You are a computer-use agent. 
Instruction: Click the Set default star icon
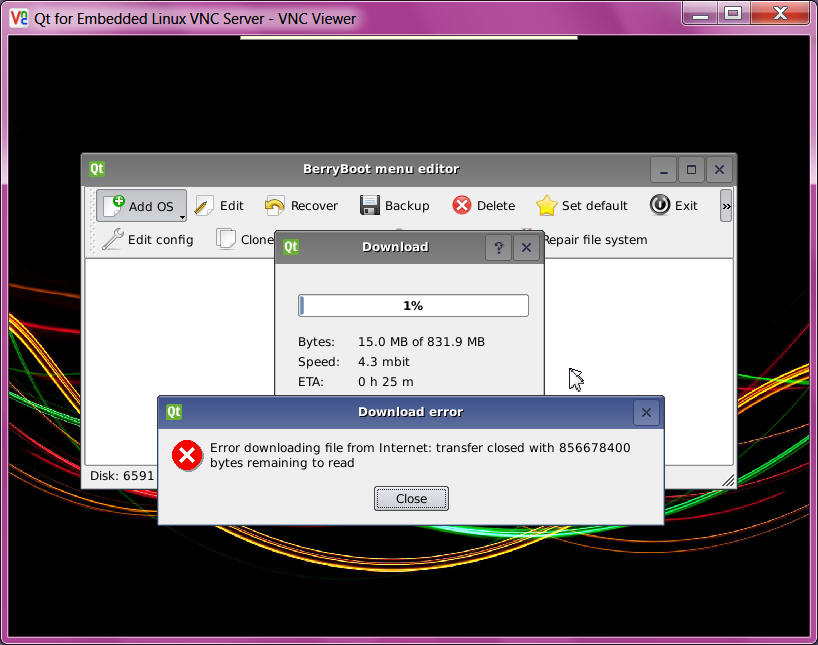547,206
